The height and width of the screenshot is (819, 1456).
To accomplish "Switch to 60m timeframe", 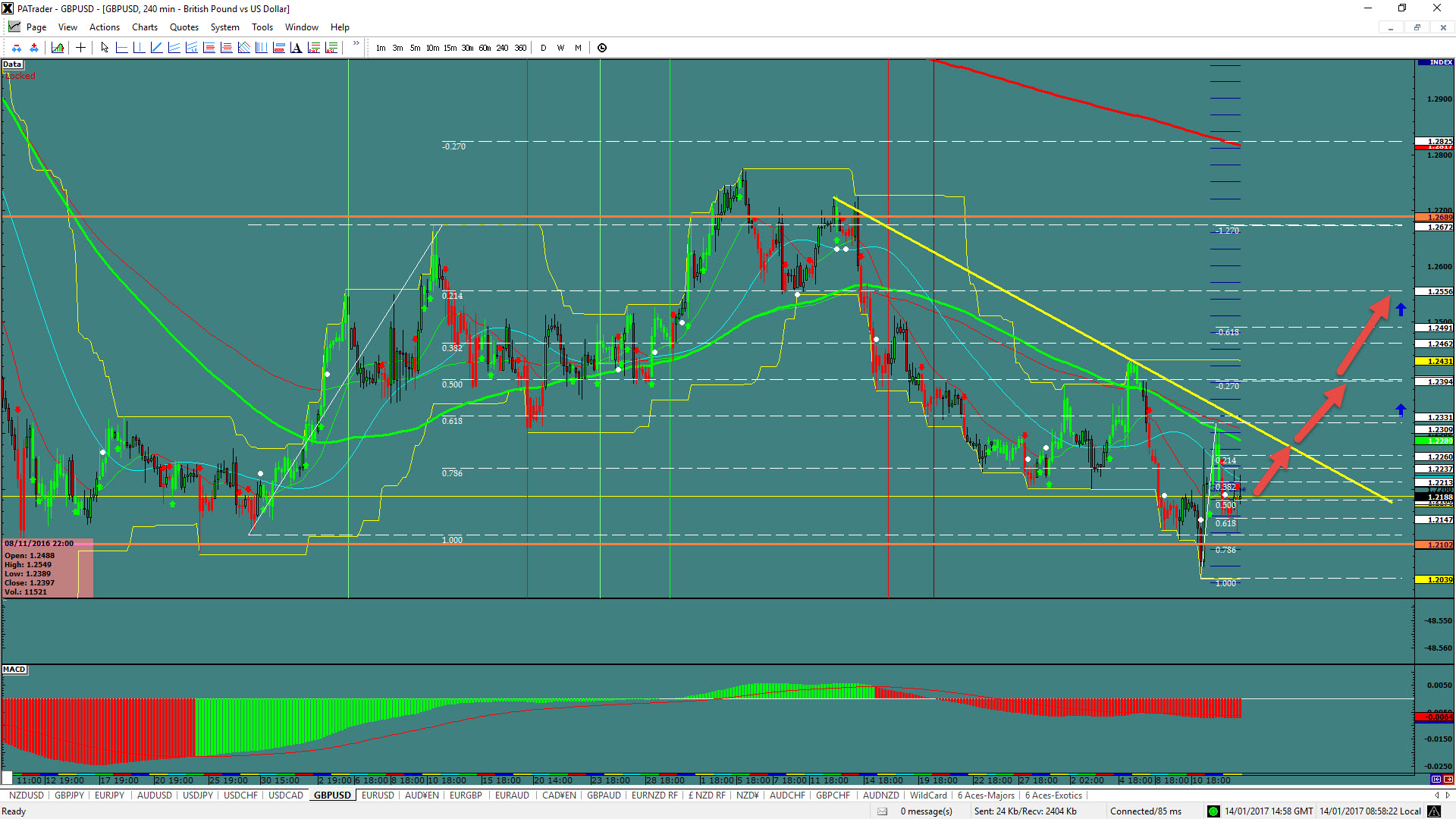I will (x=485, y=48).
